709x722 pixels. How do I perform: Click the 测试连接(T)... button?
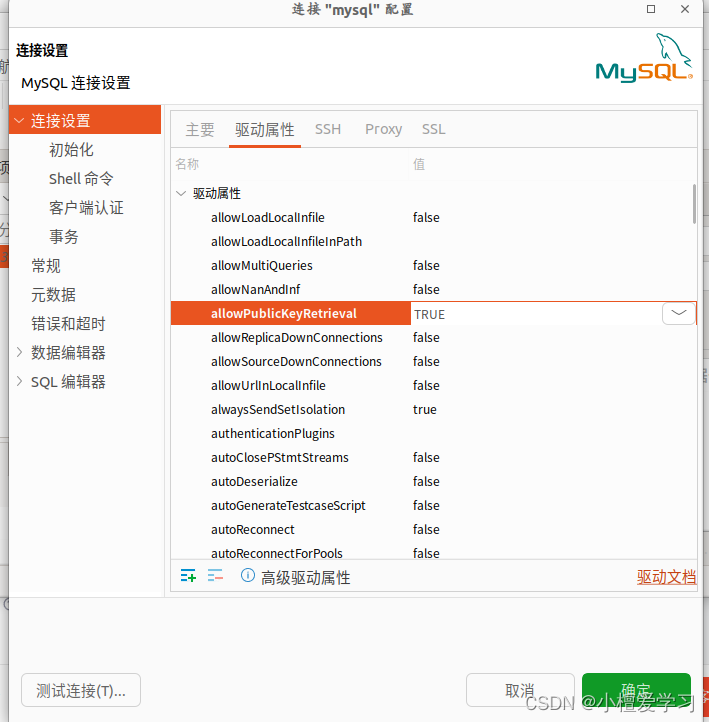pyautogui.click(x=81, y=690)
